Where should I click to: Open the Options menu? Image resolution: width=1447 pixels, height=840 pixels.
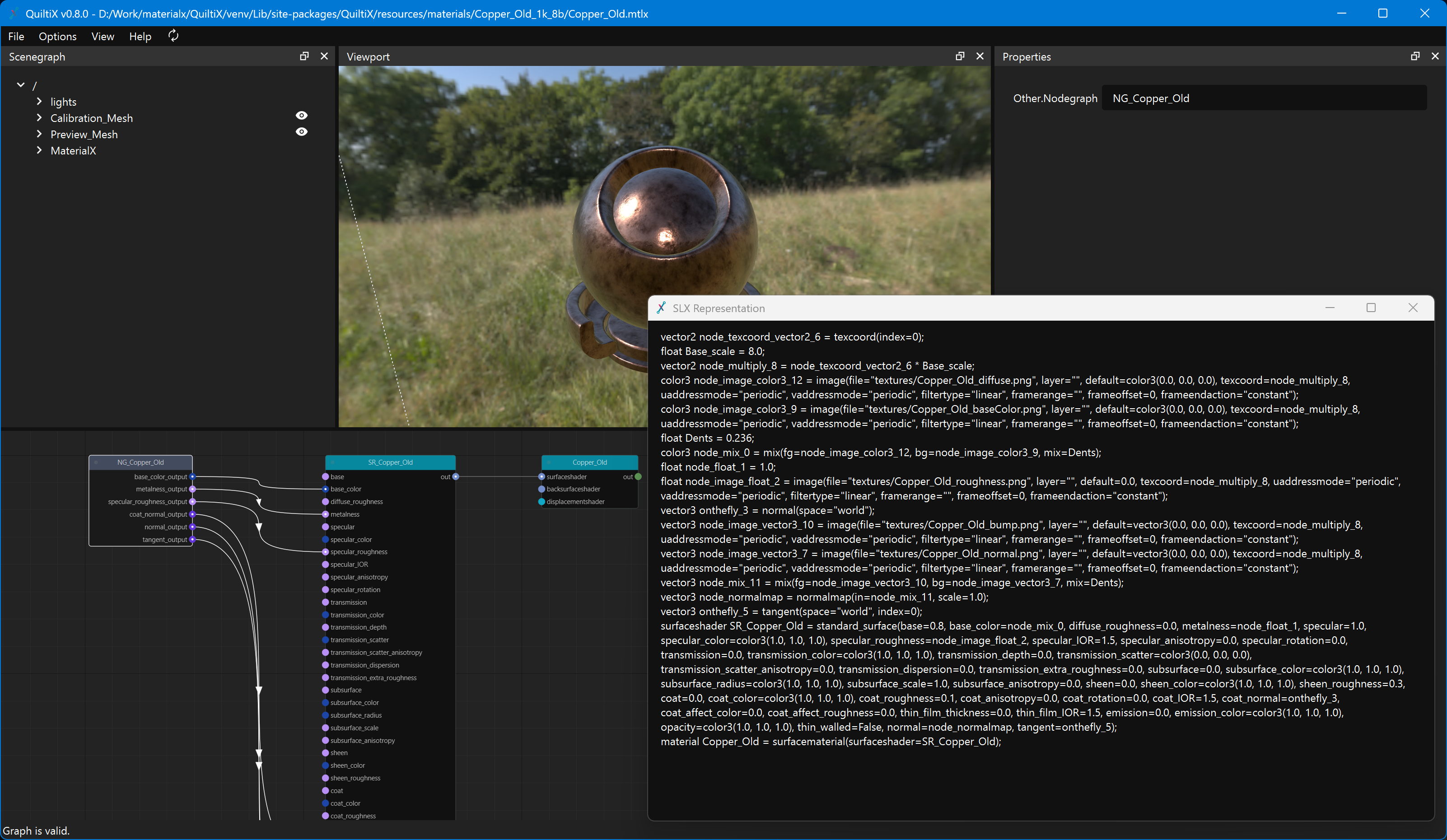[57, 36]
